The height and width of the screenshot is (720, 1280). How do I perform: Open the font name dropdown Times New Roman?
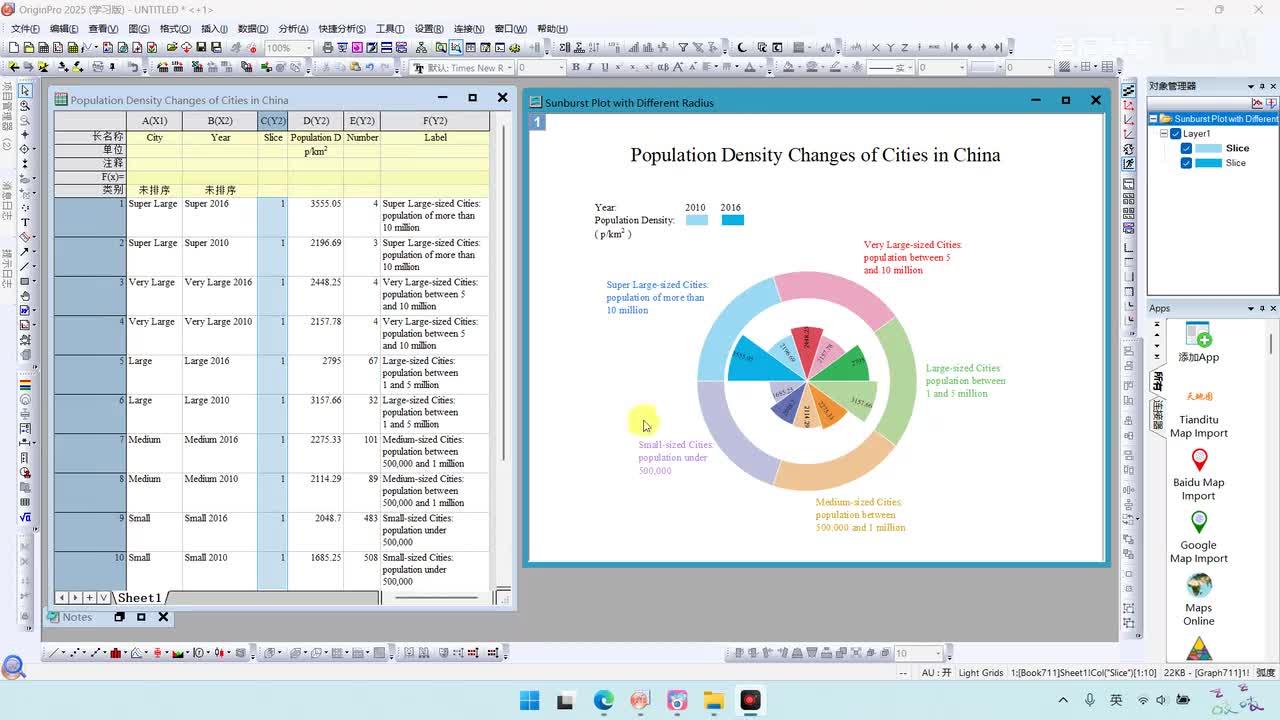coord(508,68)
